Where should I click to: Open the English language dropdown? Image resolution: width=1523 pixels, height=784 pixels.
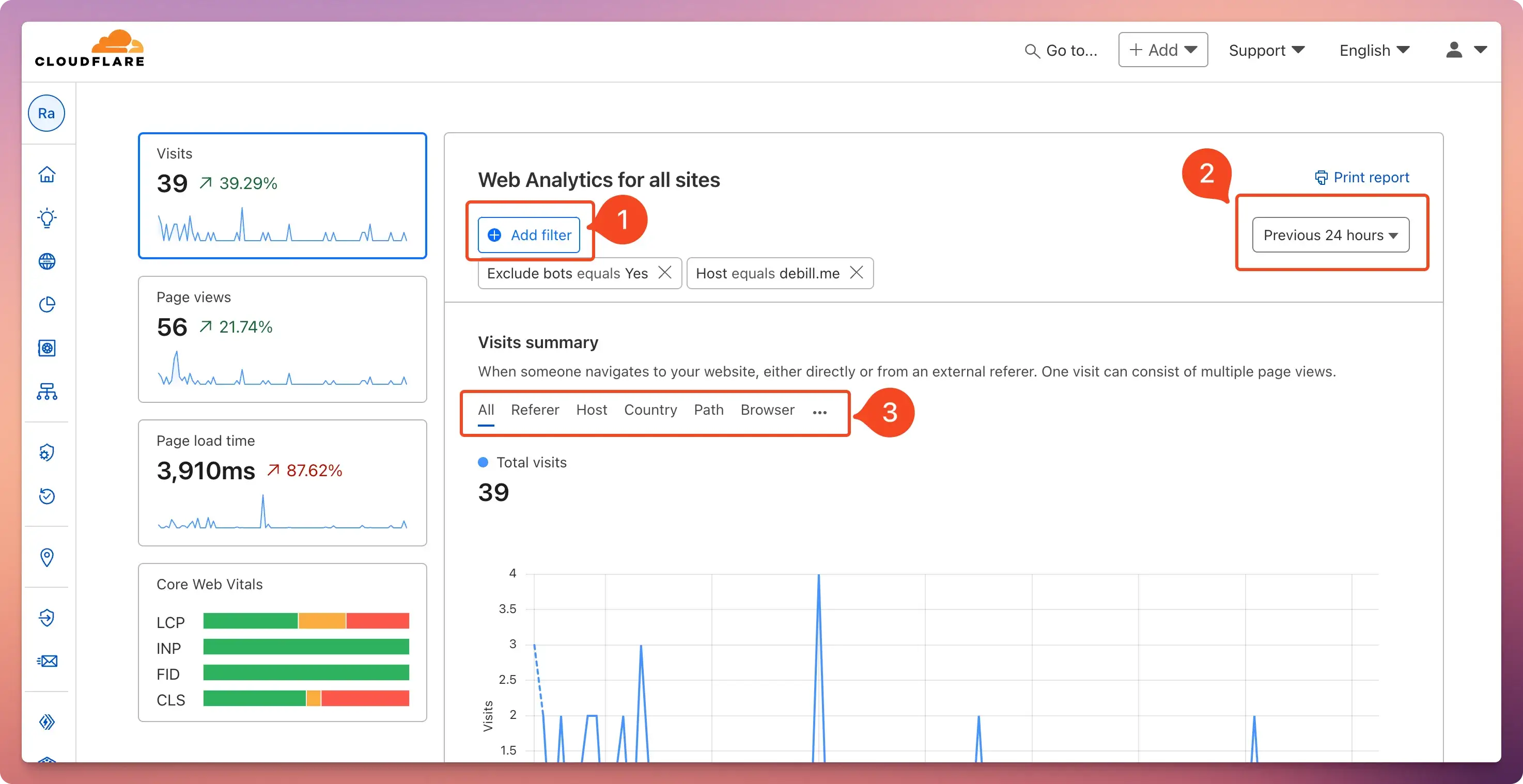1374,50
